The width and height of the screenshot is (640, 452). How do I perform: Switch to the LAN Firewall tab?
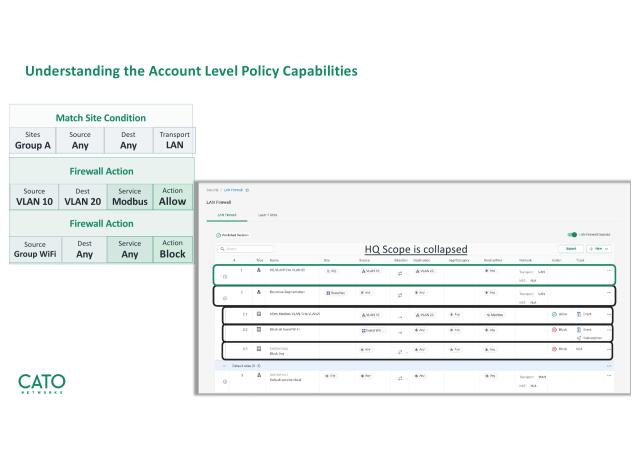click(224, 214)
